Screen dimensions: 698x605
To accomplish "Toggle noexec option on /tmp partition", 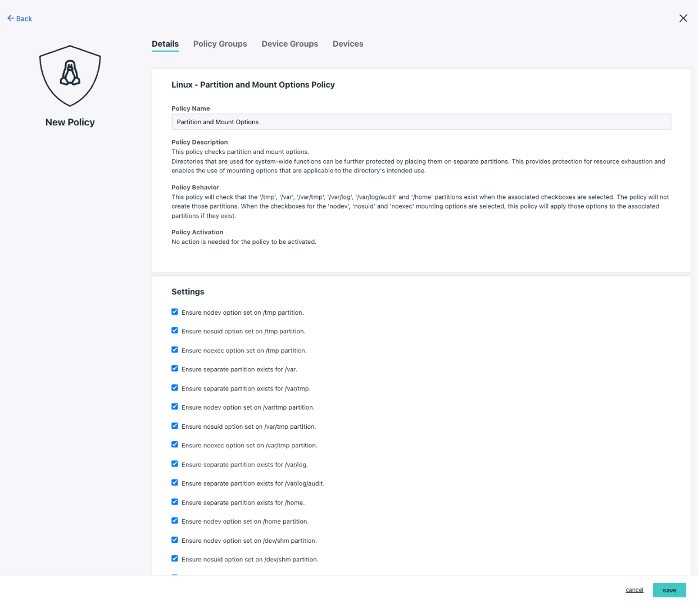I will [x=175, y=350].
